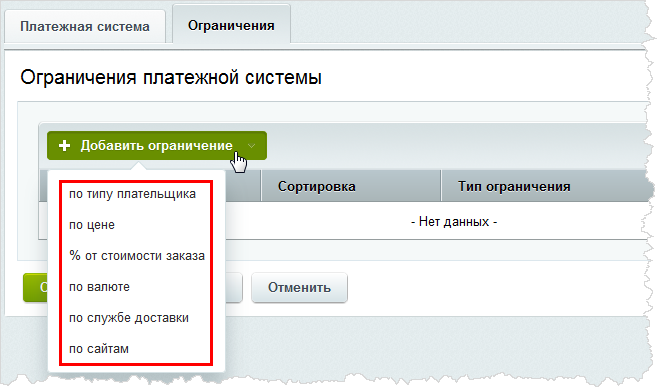Image resolution: width=659 pixels, height=390 pixels.
Task: Click the Добавить ограничение button
Action: click(x=157, y=145)
